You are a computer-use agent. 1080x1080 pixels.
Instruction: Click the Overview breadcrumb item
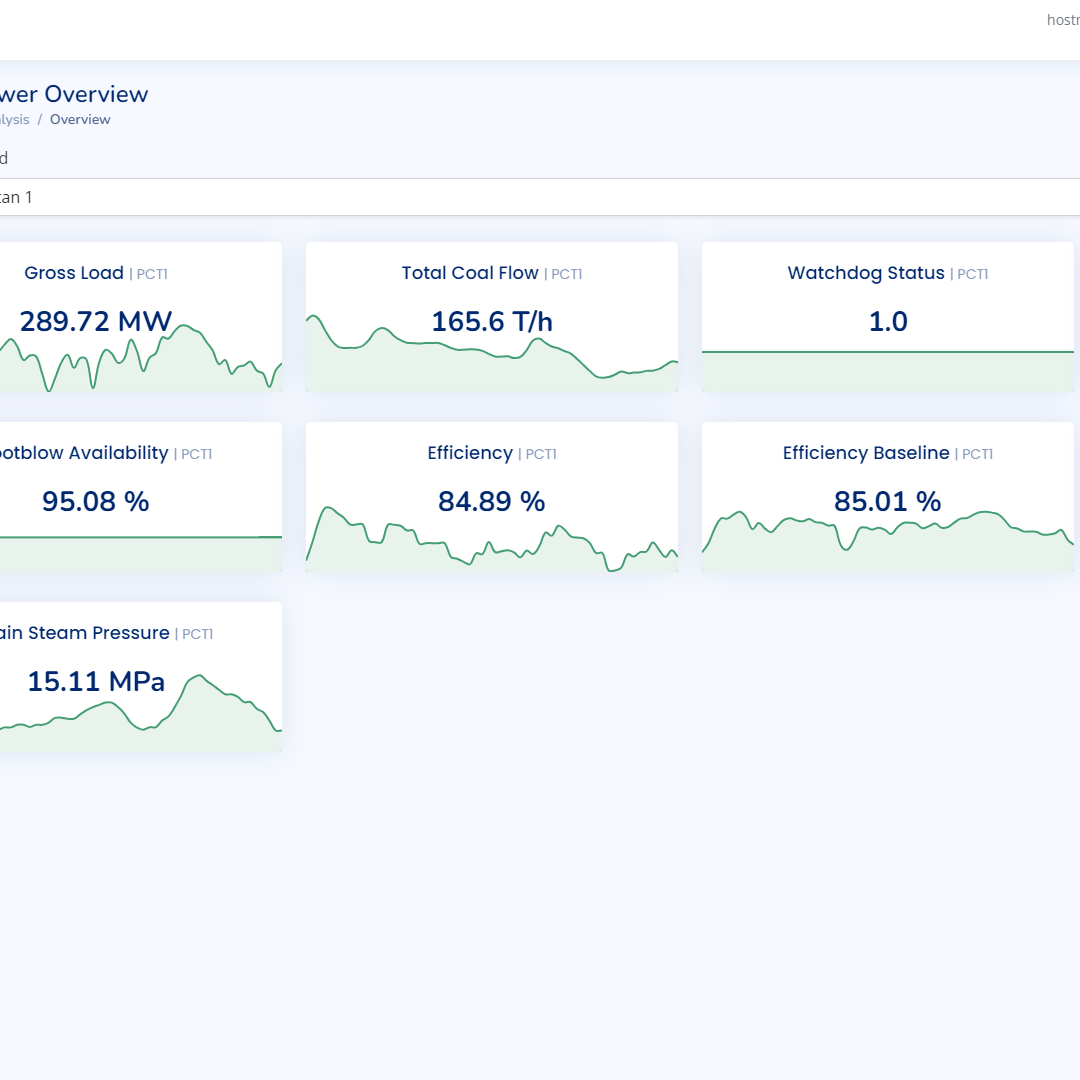[x=80, y=119]
